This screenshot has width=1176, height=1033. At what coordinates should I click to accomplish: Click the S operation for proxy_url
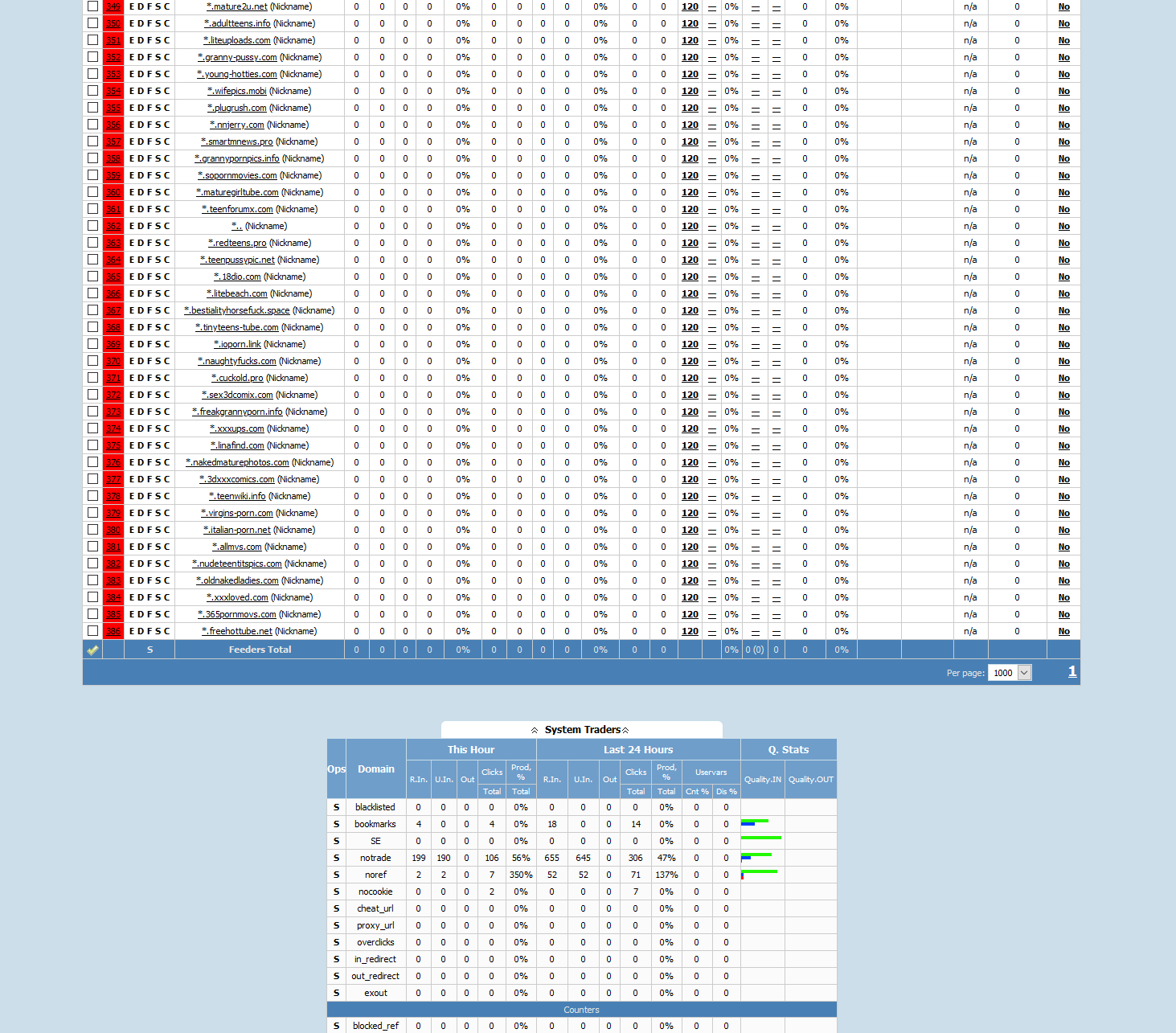click(337, 925)
